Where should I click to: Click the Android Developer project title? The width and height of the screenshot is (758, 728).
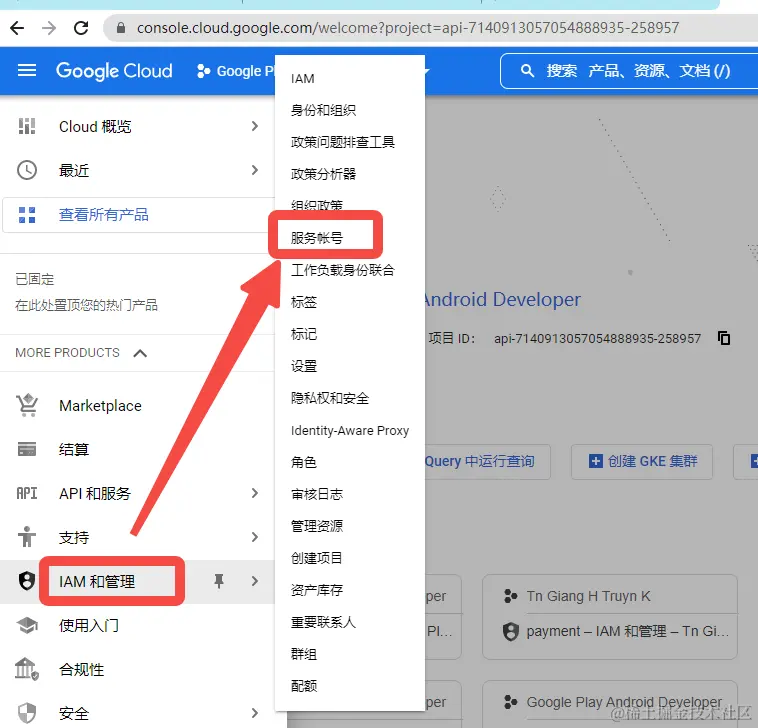coord(502,299)
